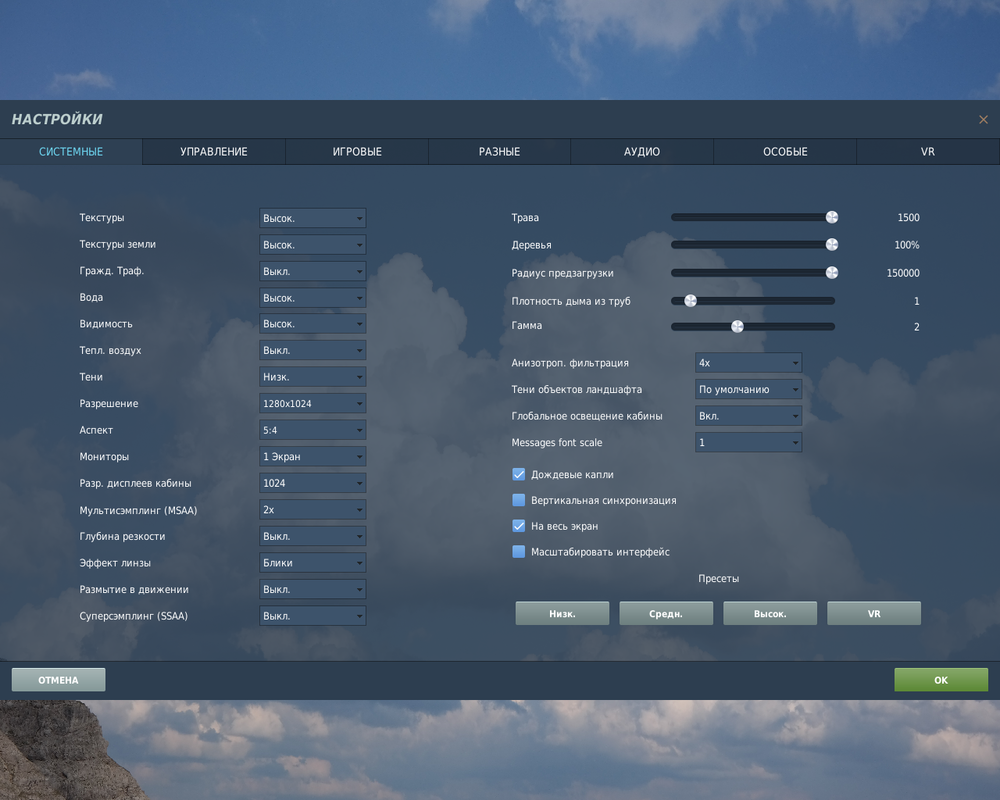The image size is (1000, 800).
Task: Disable the Дождевые капли checkbox
Action: coord(518,475)
